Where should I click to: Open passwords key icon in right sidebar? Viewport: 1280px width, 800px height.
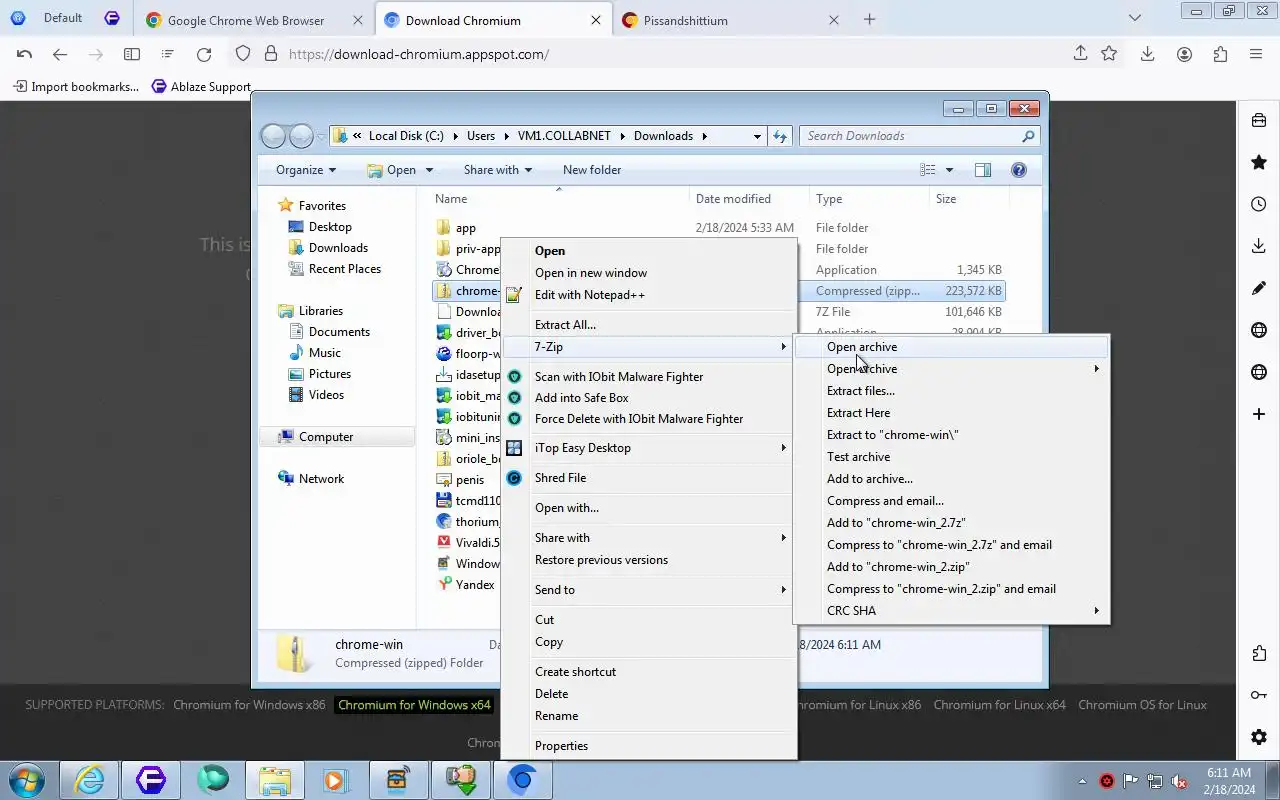point(1259,696)
